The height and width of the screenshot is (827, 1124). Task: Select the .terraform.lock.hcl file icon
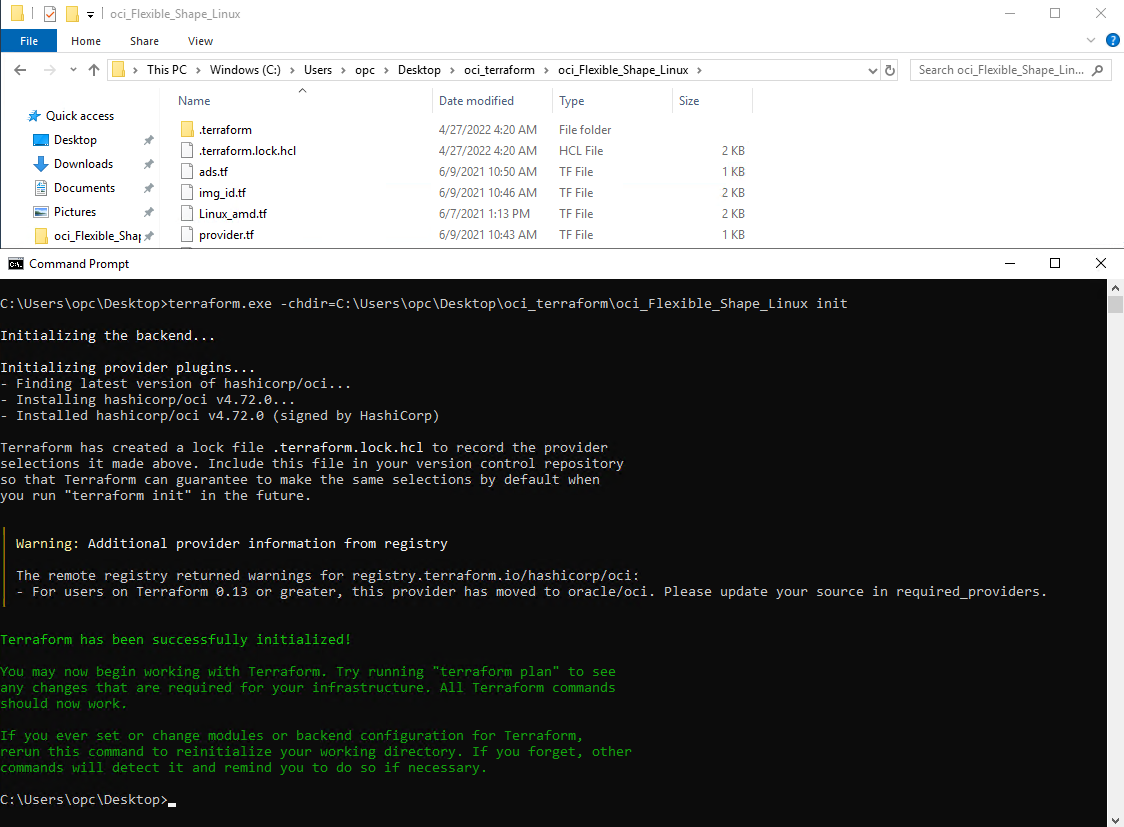point(187,150)
